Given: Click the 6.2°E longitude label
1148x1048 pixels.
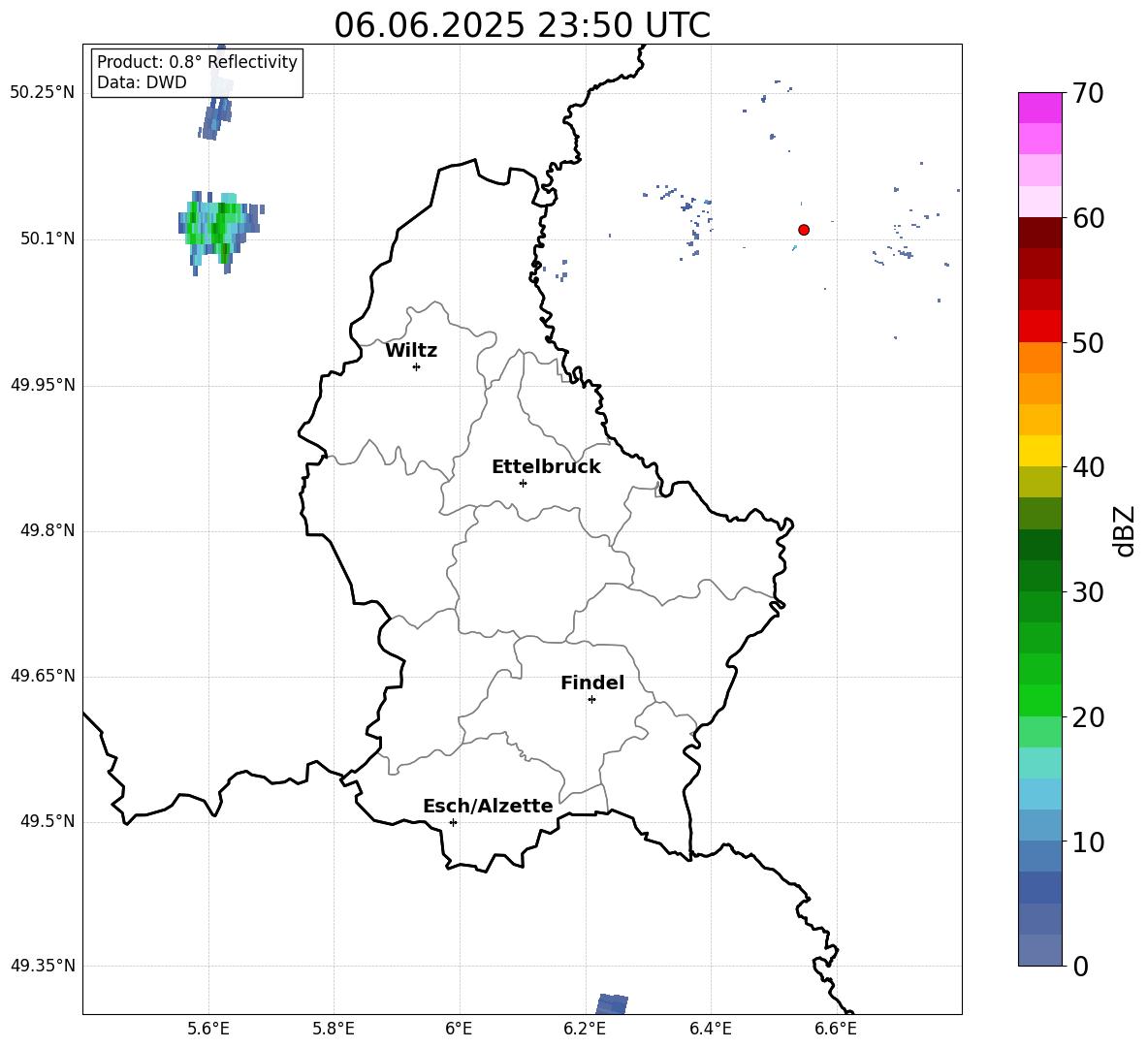Looking at the screenshot, I should 585,1029.
